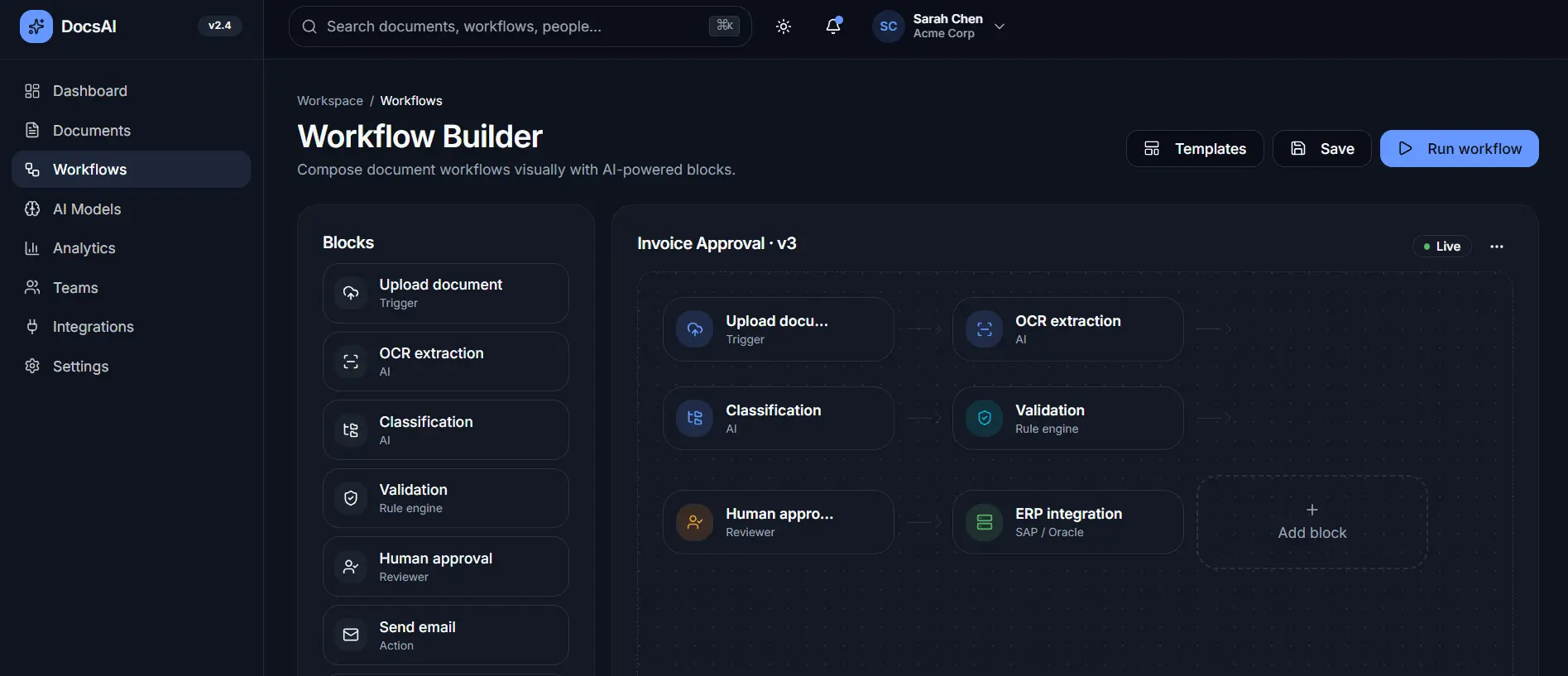
Task: Click the Human appro... node person icon on canvas
Action: 695,522
